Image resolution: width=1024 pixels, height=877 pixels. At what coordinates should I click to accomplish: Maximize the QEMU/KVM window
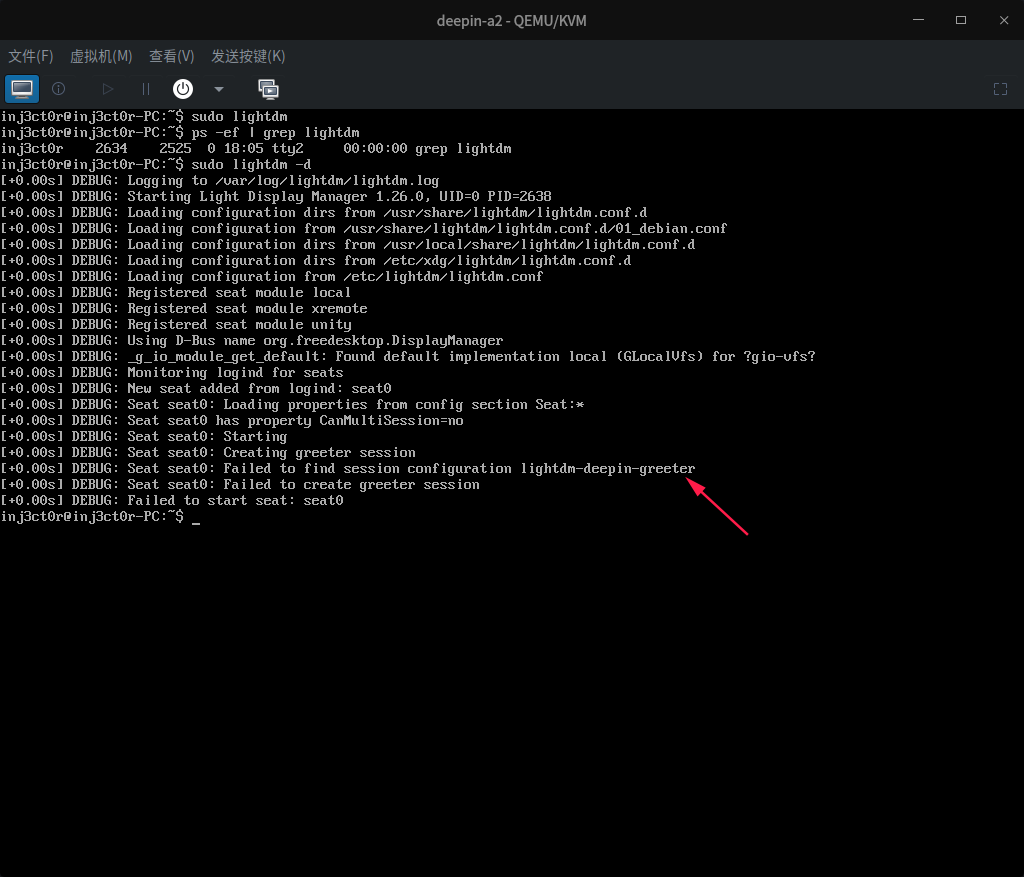point(960,20)
